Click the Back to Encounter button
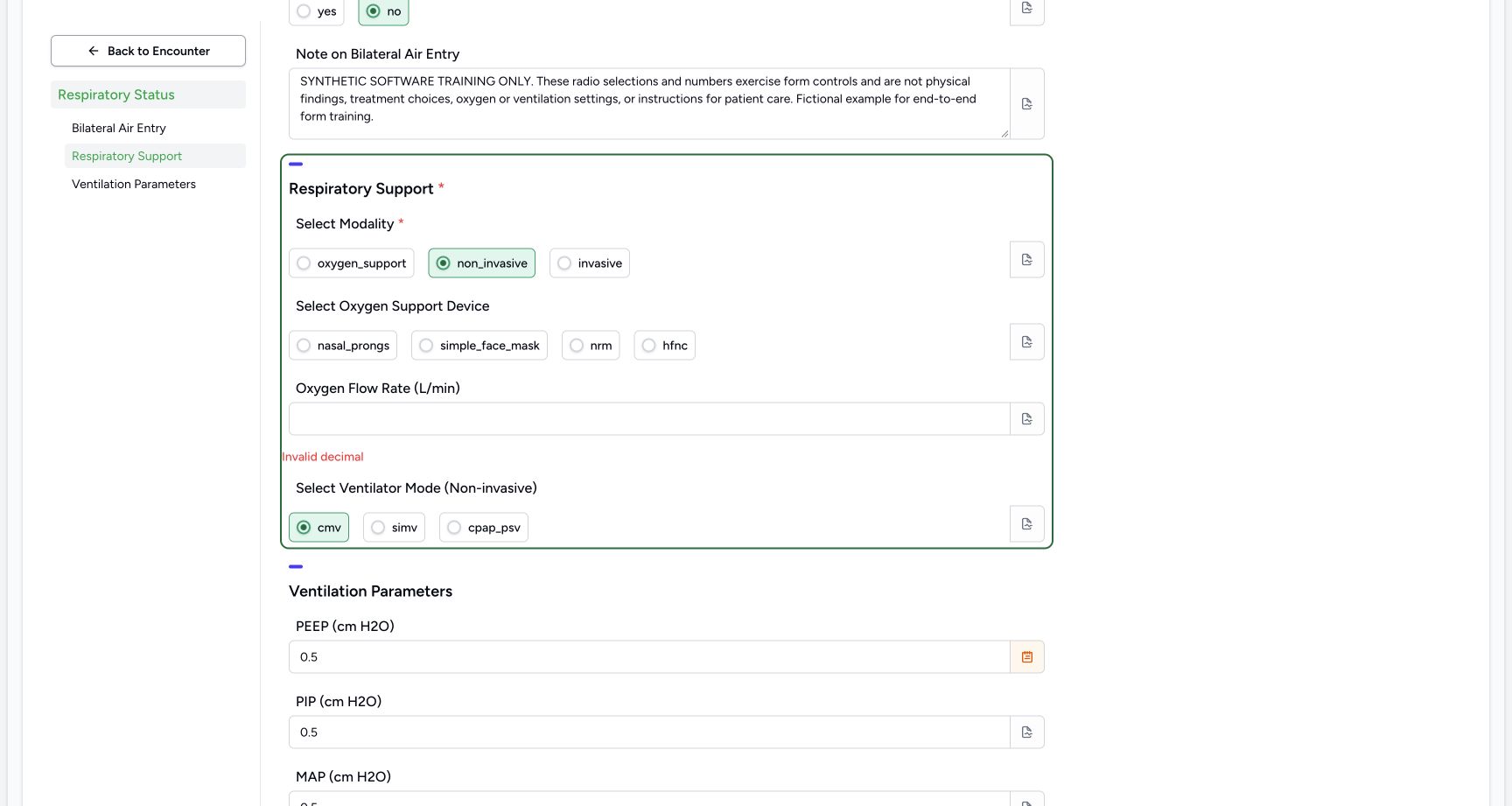Image resolution: width=1512 pixels, height=806 pixels. [x=148, y=51]
